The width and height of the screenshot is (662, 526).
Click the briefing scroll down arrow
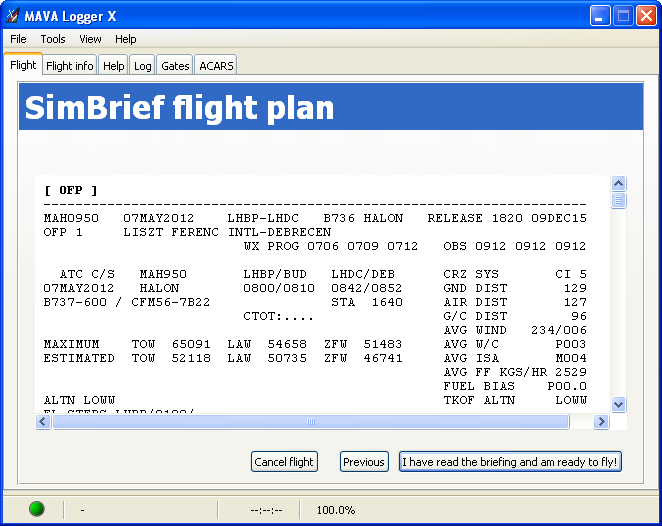click(619, 404)
